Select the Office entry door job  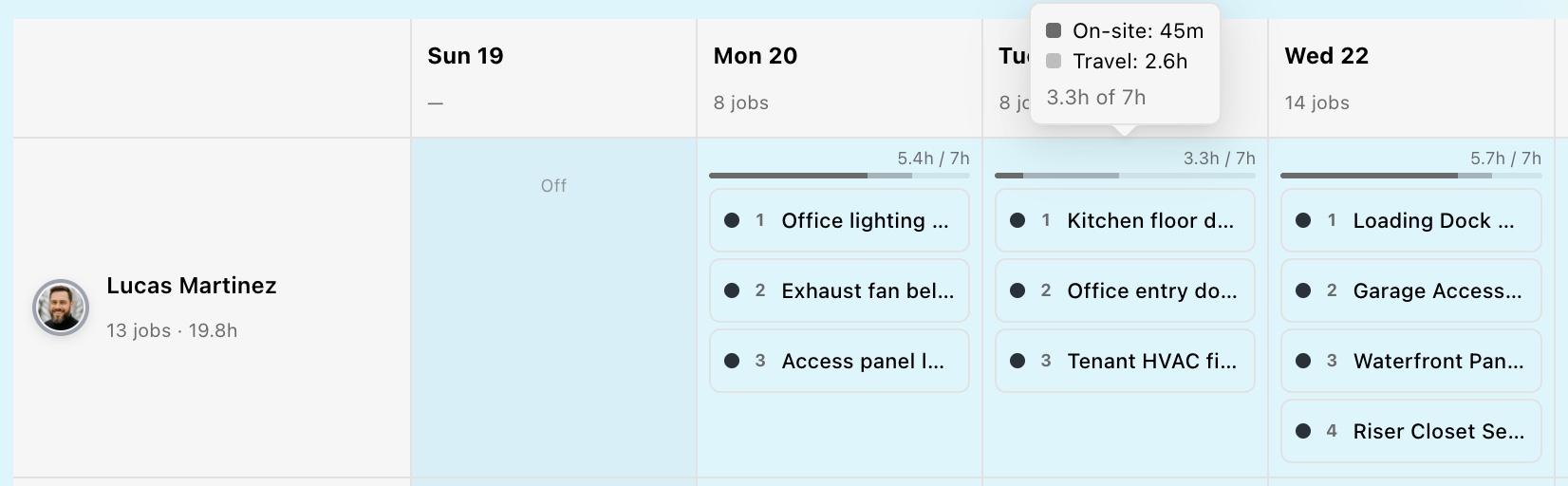click(1125, 290)
